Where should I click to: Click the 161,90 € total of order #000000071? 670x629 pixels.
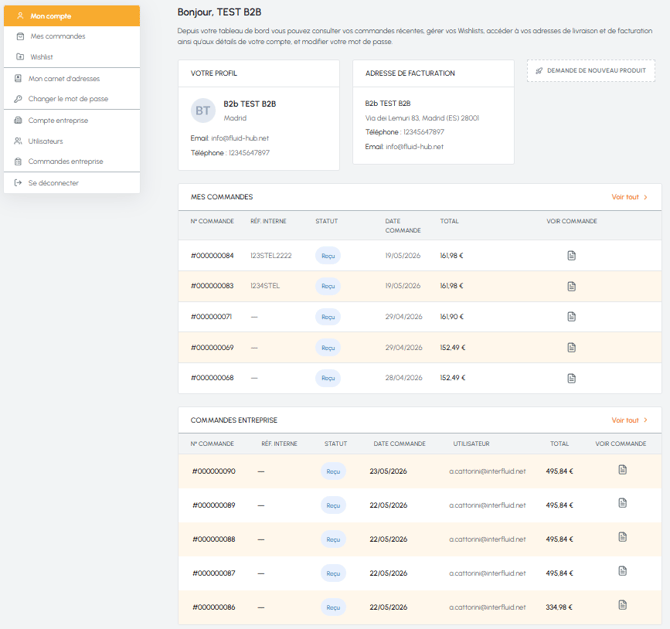point(452,317)
